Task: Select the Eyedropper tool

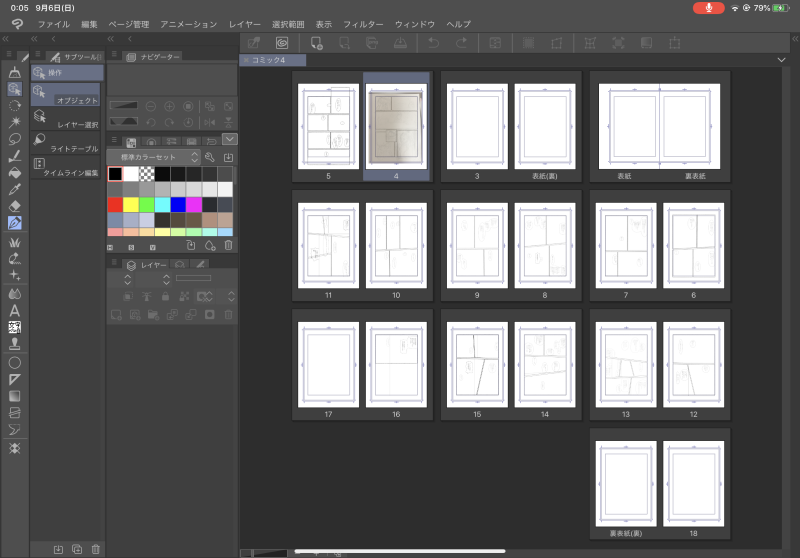Action: pyautogui.click(x=15, y=189)
